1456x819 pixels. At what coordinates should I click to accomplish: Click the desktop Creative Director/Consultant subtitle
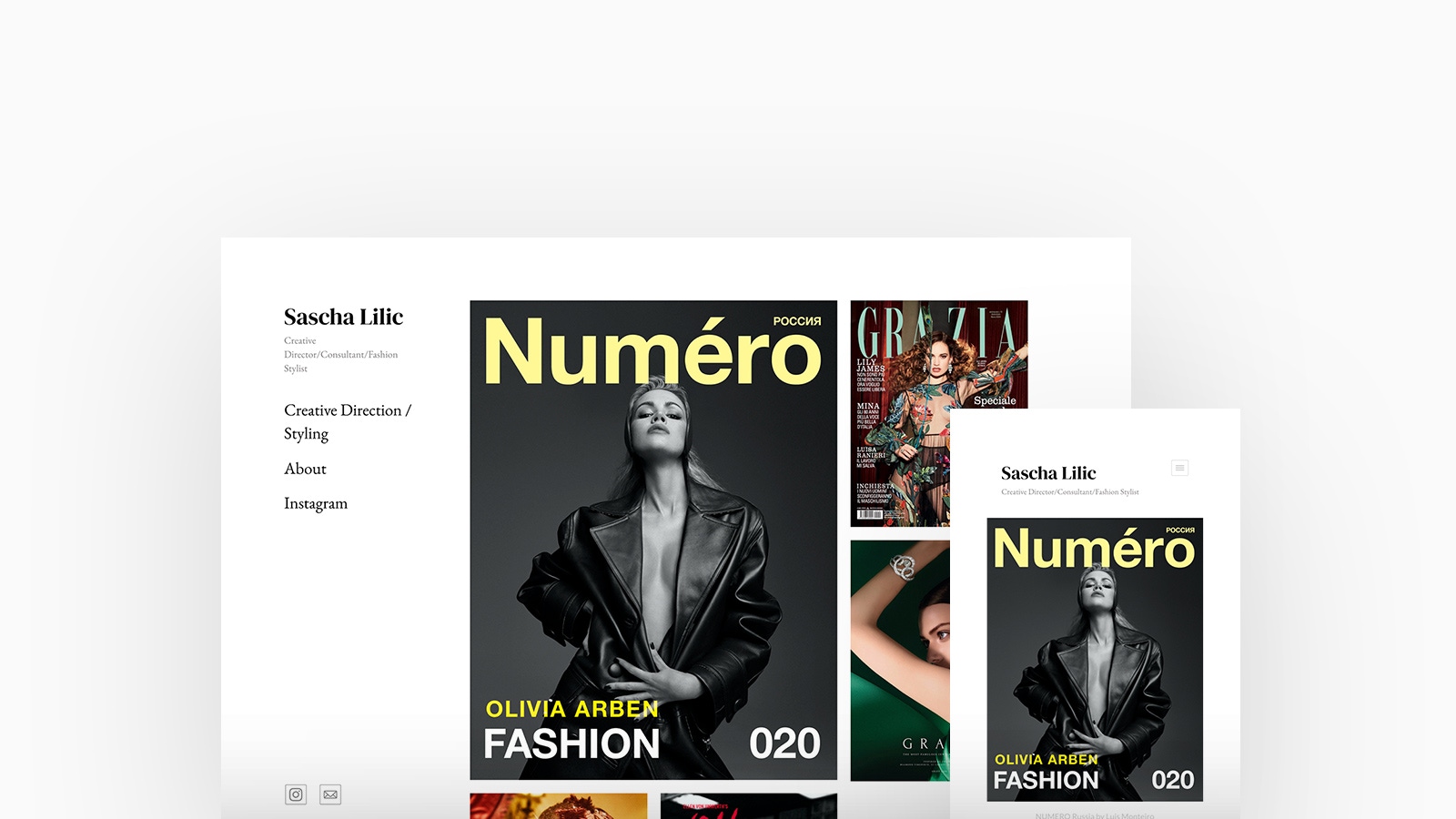click(340, 354)
